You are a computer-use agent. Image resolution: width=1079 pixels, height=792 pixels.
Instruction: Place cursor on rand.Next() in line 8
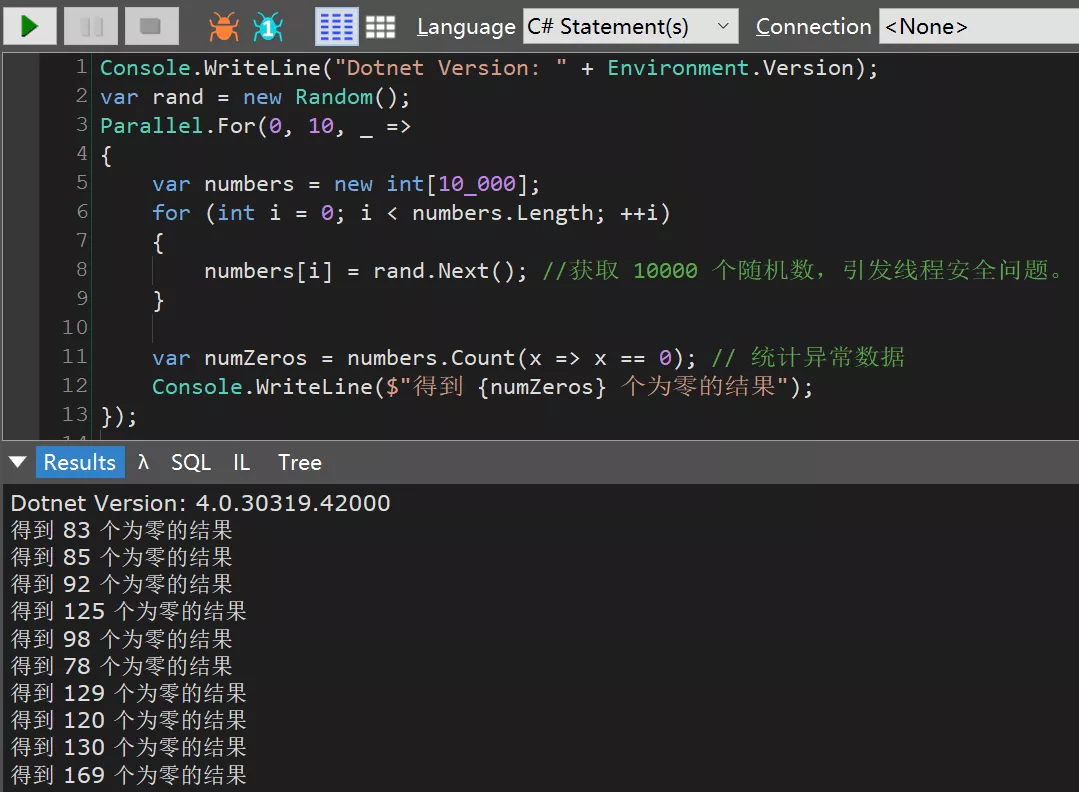pos(449,271)
